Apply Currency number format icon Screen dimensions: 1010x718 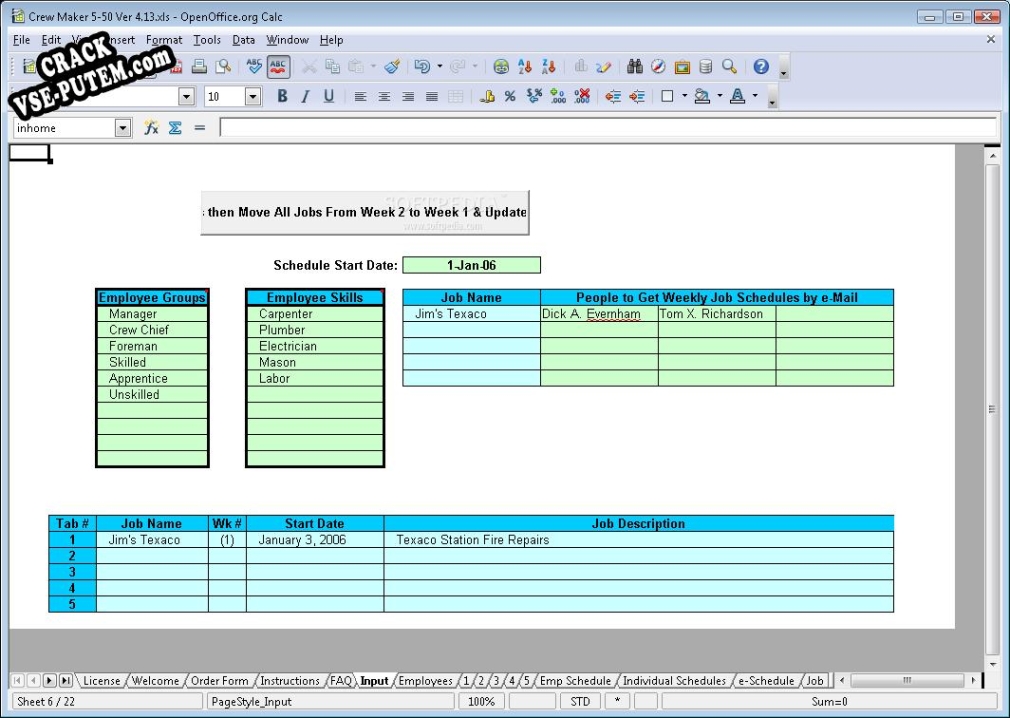487,96
